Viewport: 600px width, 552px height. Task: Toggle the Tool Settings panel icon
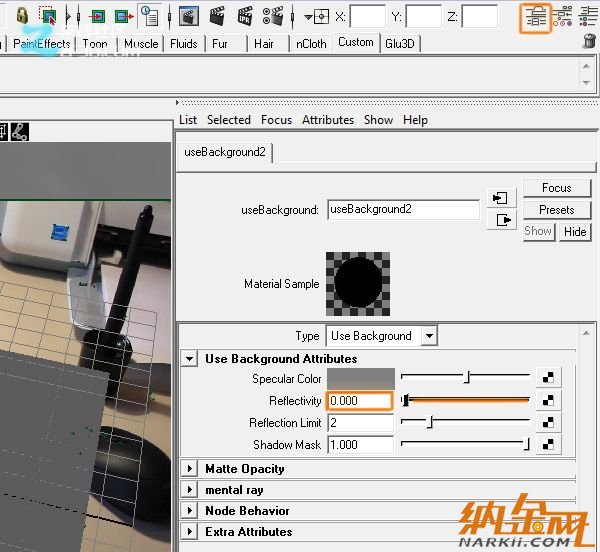point(563,15)
